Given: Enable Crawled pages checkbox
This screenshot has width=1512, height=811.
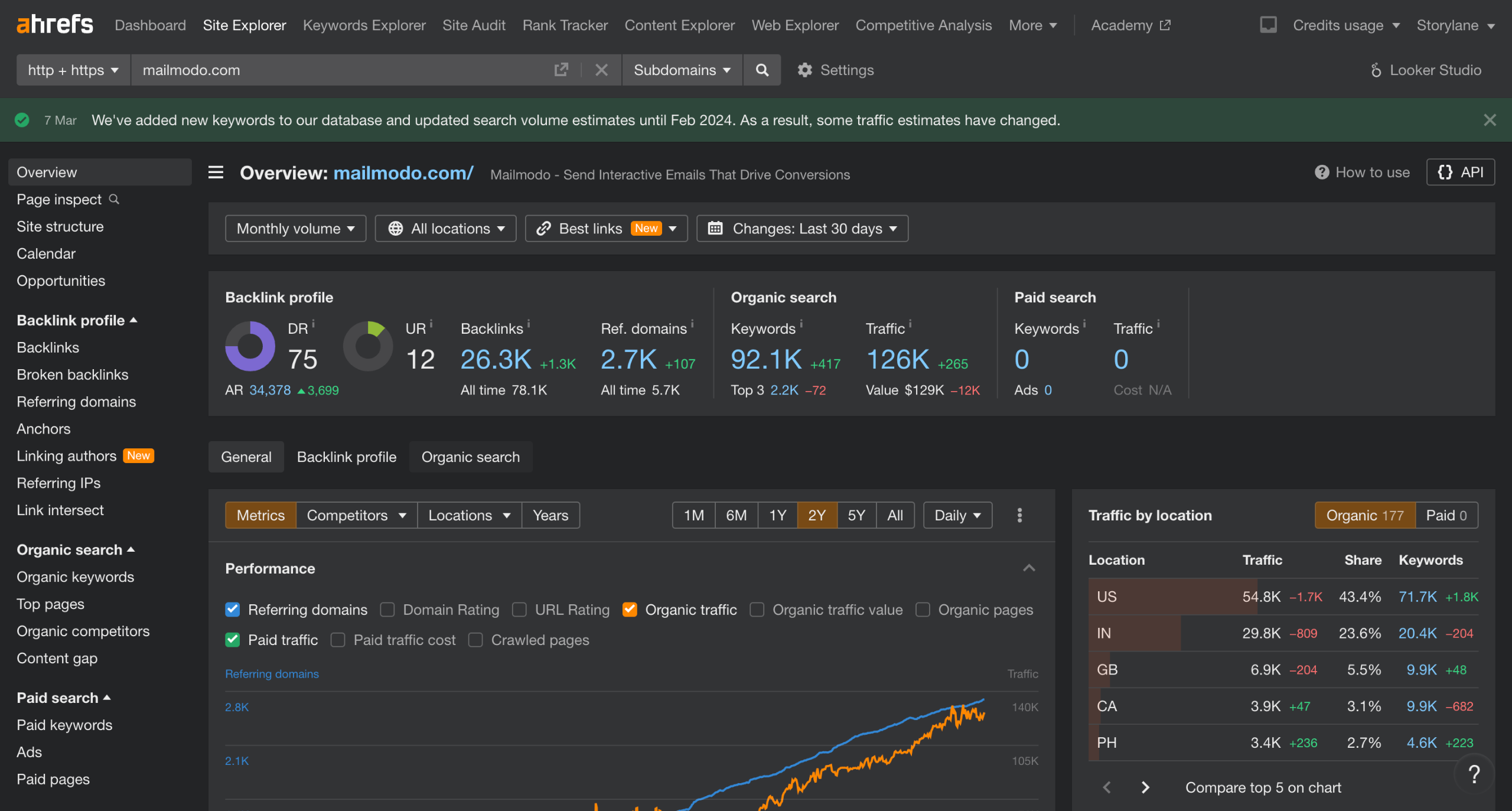Looking at the screenshot, I should (475, 640).
